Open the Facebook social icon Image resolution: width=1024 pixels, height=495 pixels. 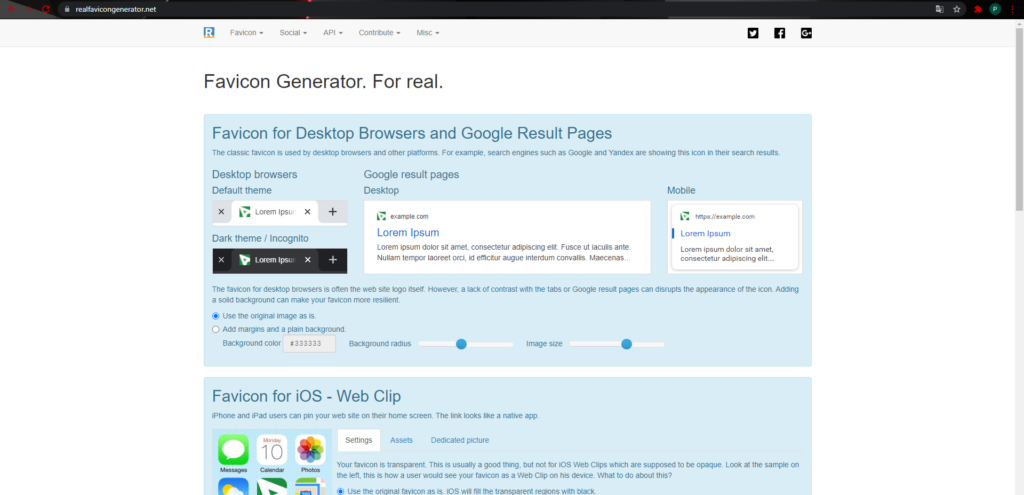click(x=780, y=33)
